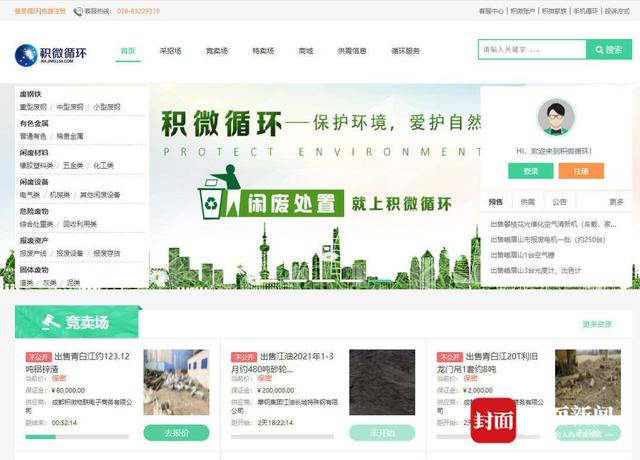Select the 综合处置类 subcategory
The height and width of the screenshot is (460, 640).
point(37,224)
